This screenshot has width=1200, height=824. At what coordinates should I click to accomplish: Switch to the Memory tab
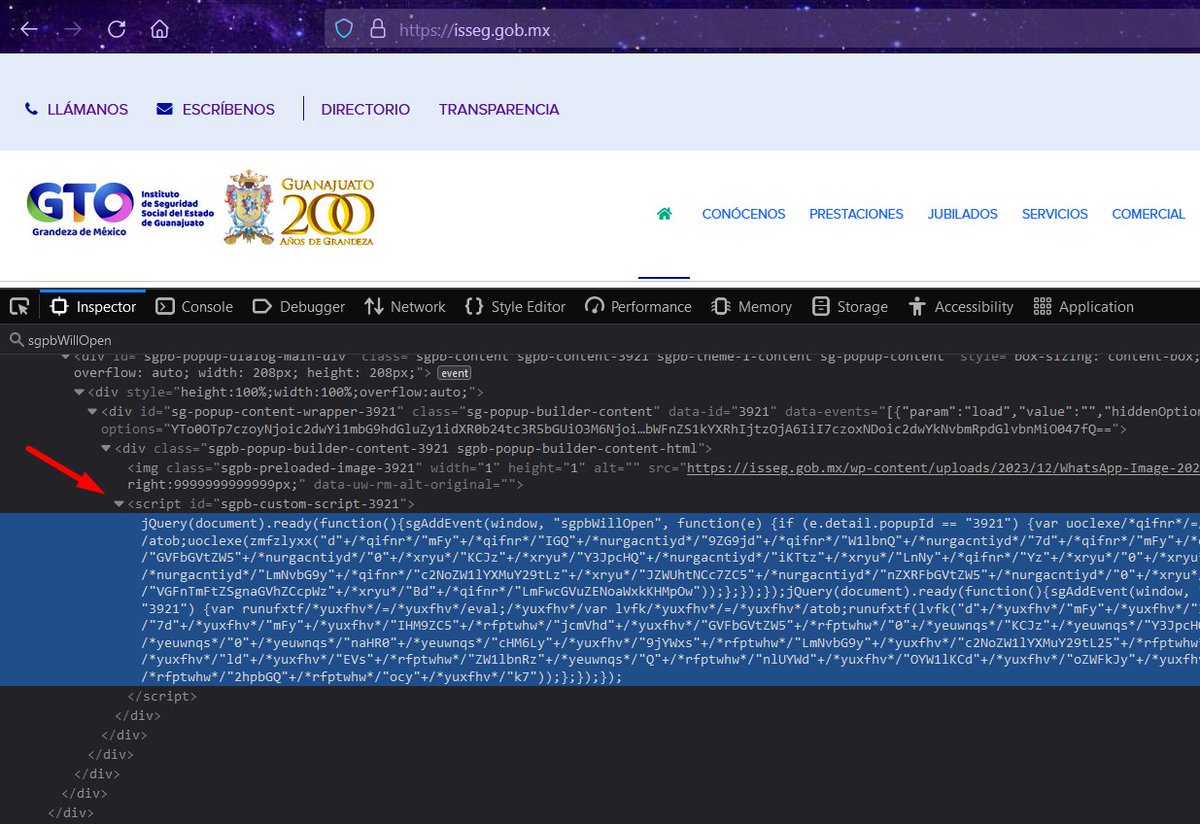751,306
